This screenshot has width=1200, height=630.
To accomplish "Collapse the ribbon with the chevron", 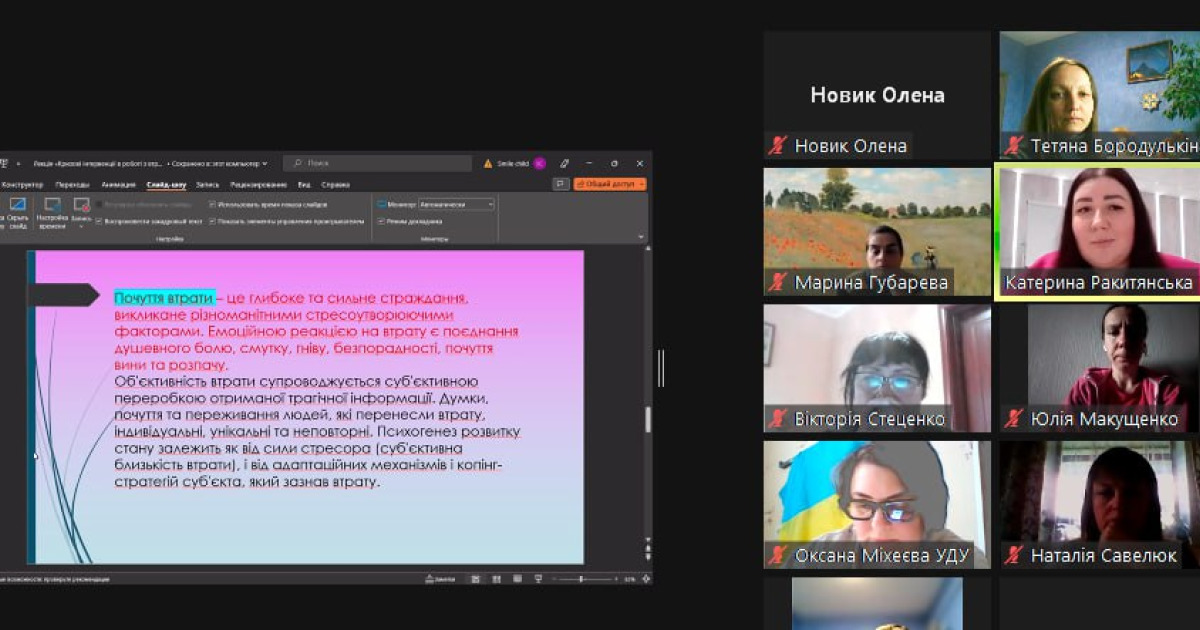I will coord(641,237).
